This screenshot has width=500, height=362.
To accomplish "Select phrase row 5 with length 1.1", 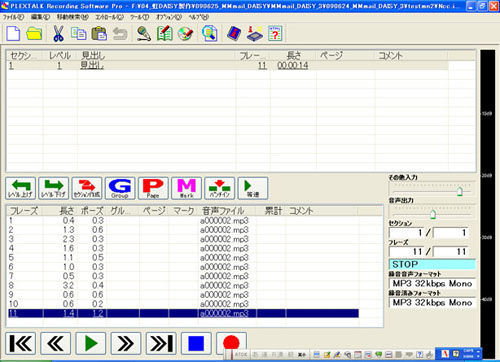I will coord(183,257).
